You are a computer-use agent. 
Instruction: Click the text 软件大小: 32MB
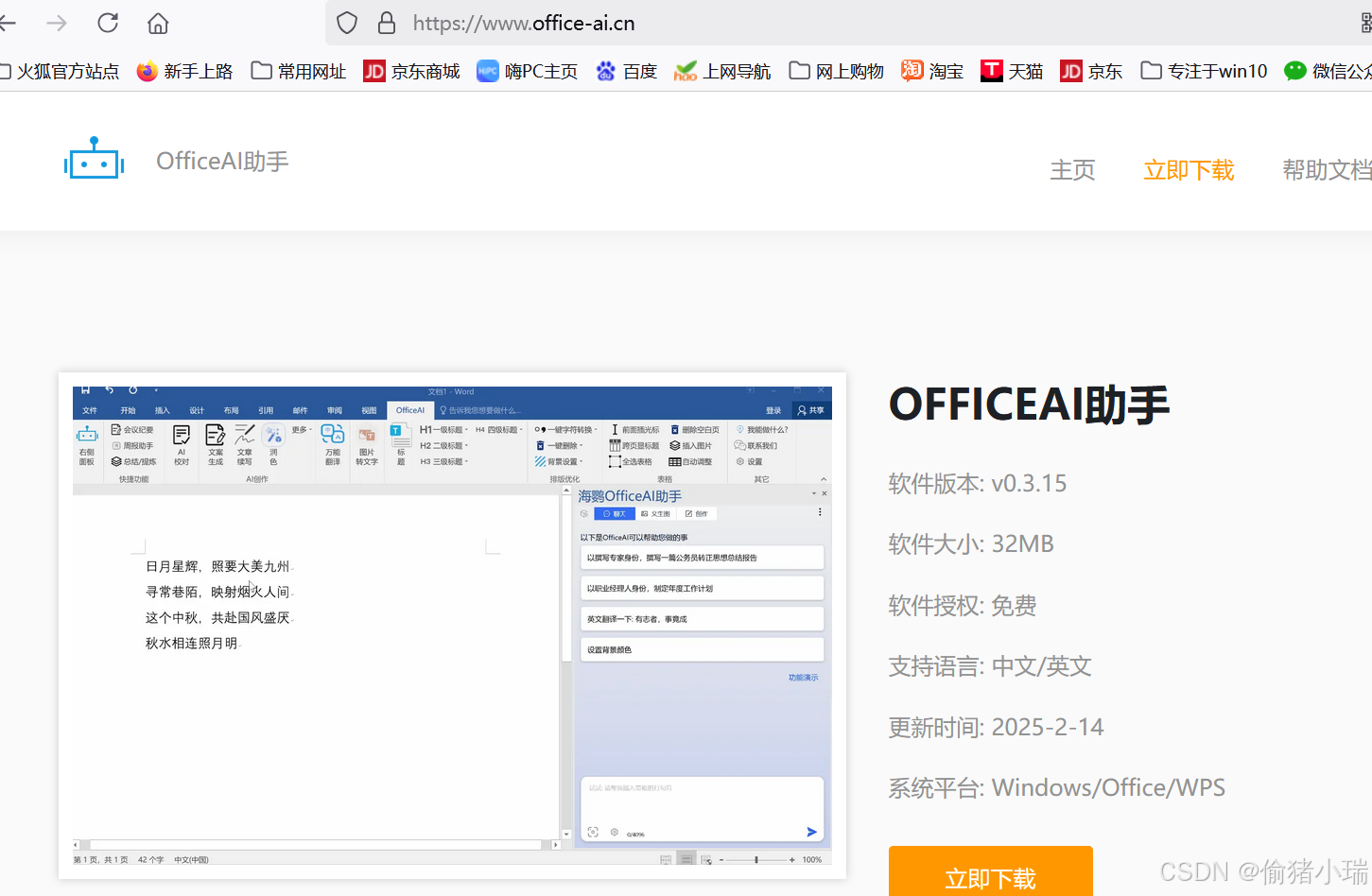971,544
